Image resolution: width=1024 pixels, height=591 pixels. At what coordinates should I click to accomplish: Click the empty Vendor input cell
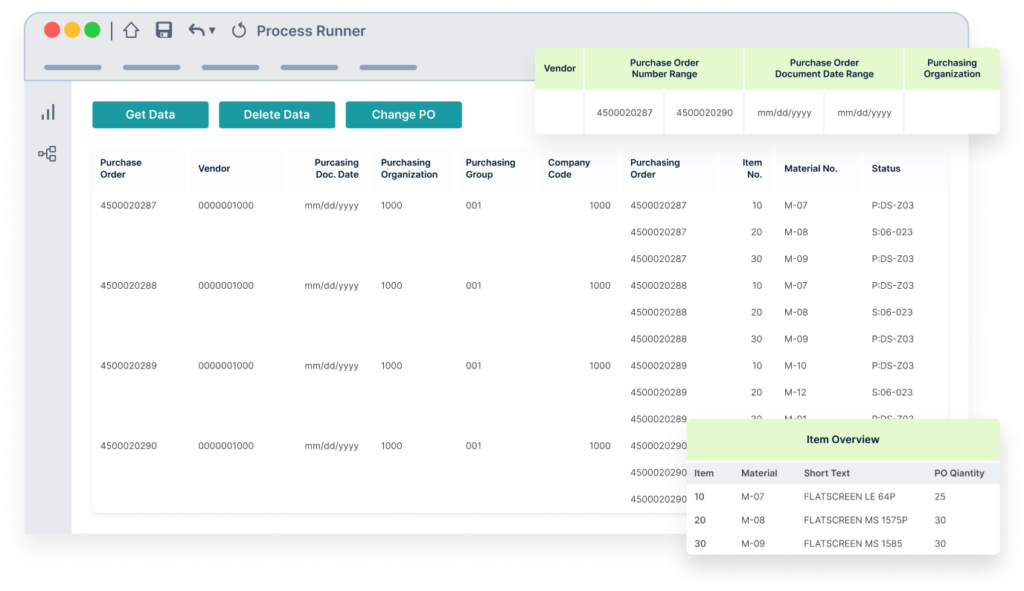click(559, 113)
